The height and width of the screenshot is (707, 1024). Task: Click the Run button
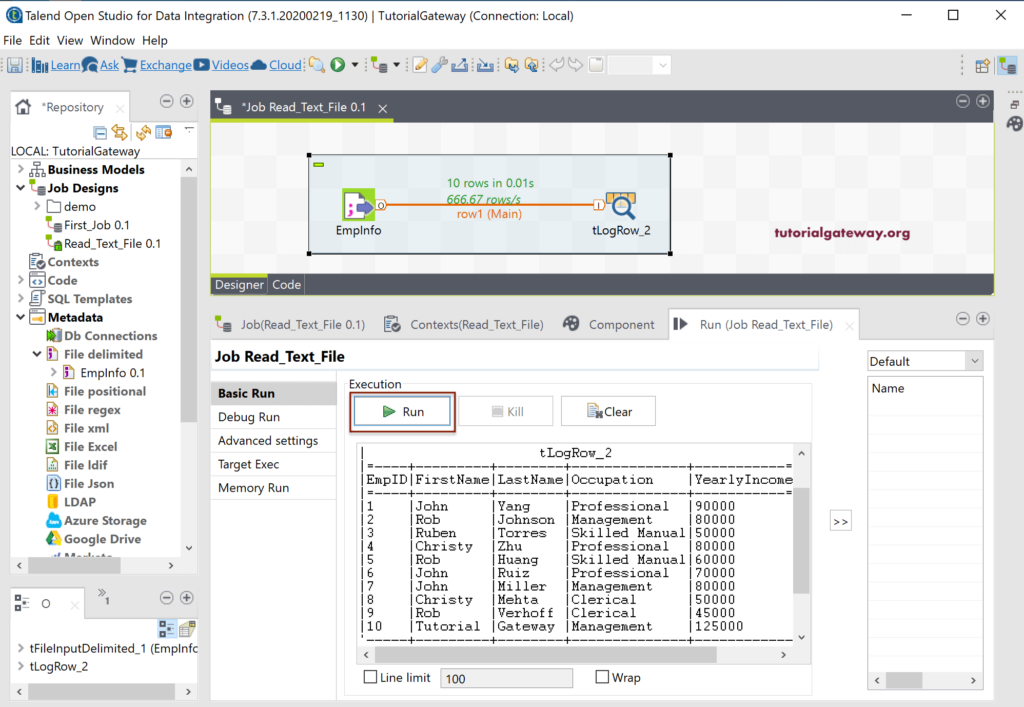point(402,411)
